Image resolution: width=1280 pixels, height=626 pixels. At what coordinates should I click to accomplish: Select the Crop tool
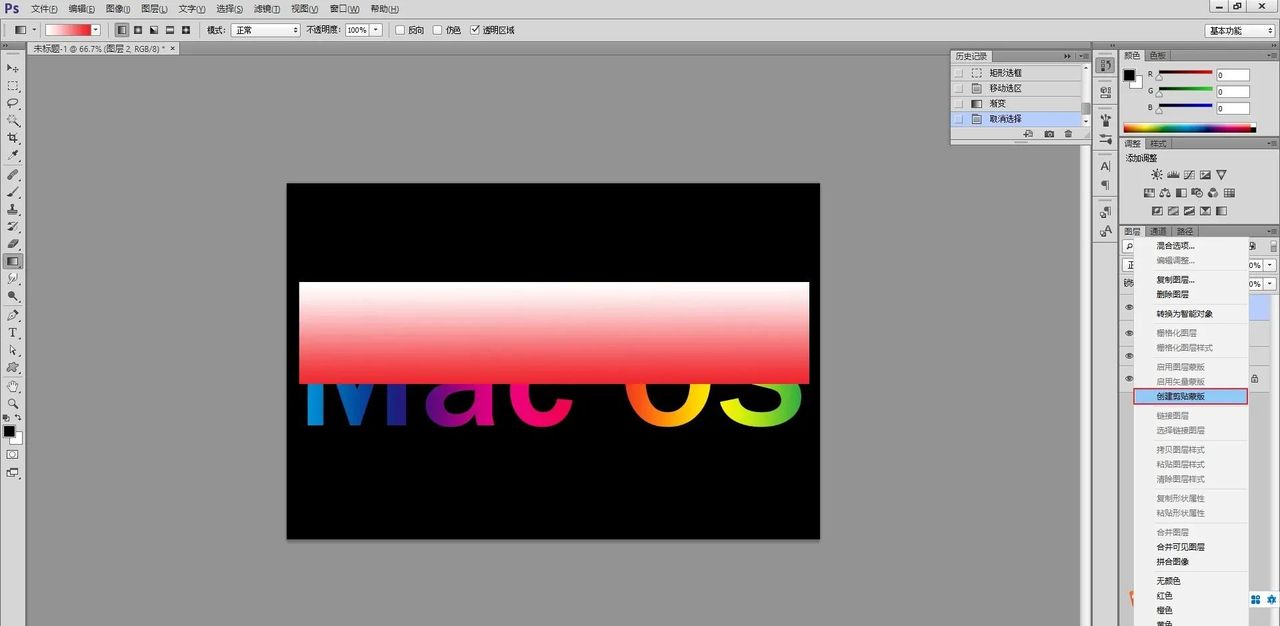coord(13,138)
